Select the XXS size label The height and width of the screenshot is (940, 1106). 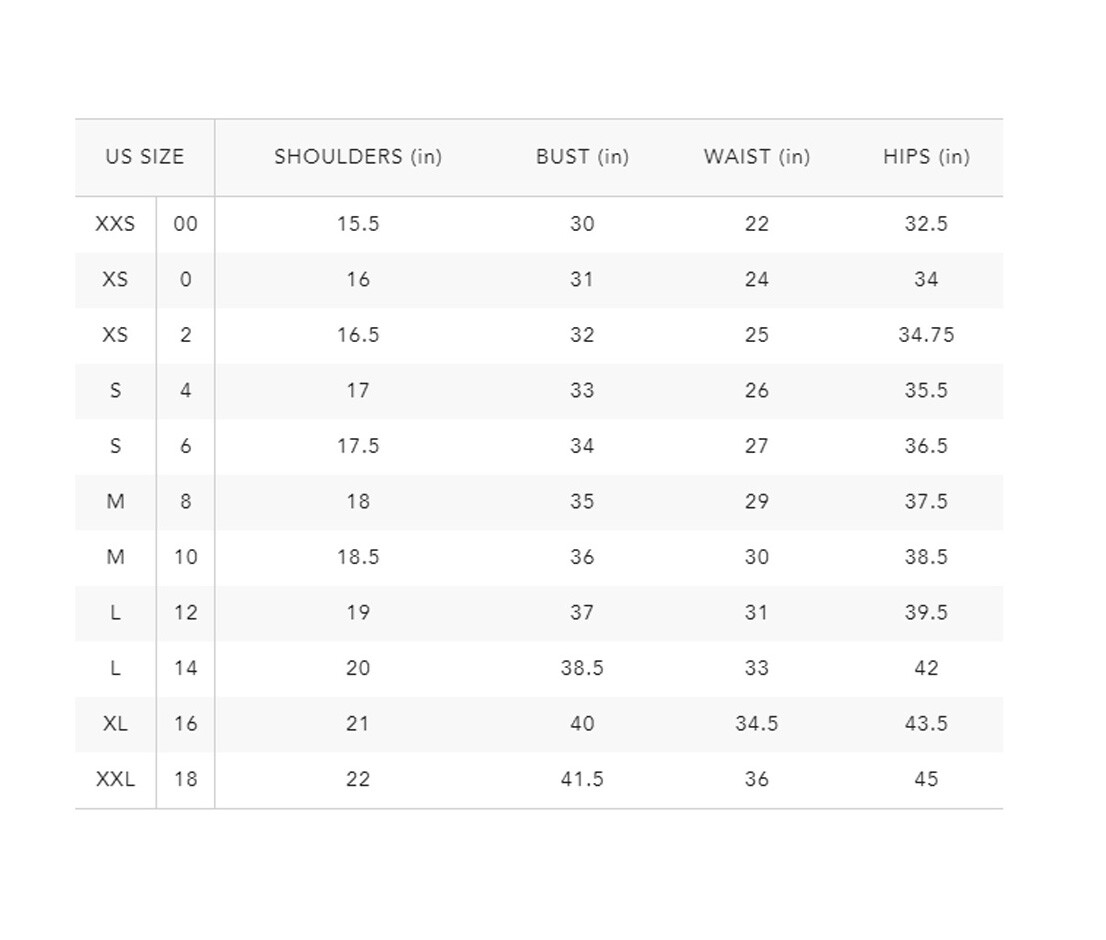pyautogui.click(x=115, y=224)
